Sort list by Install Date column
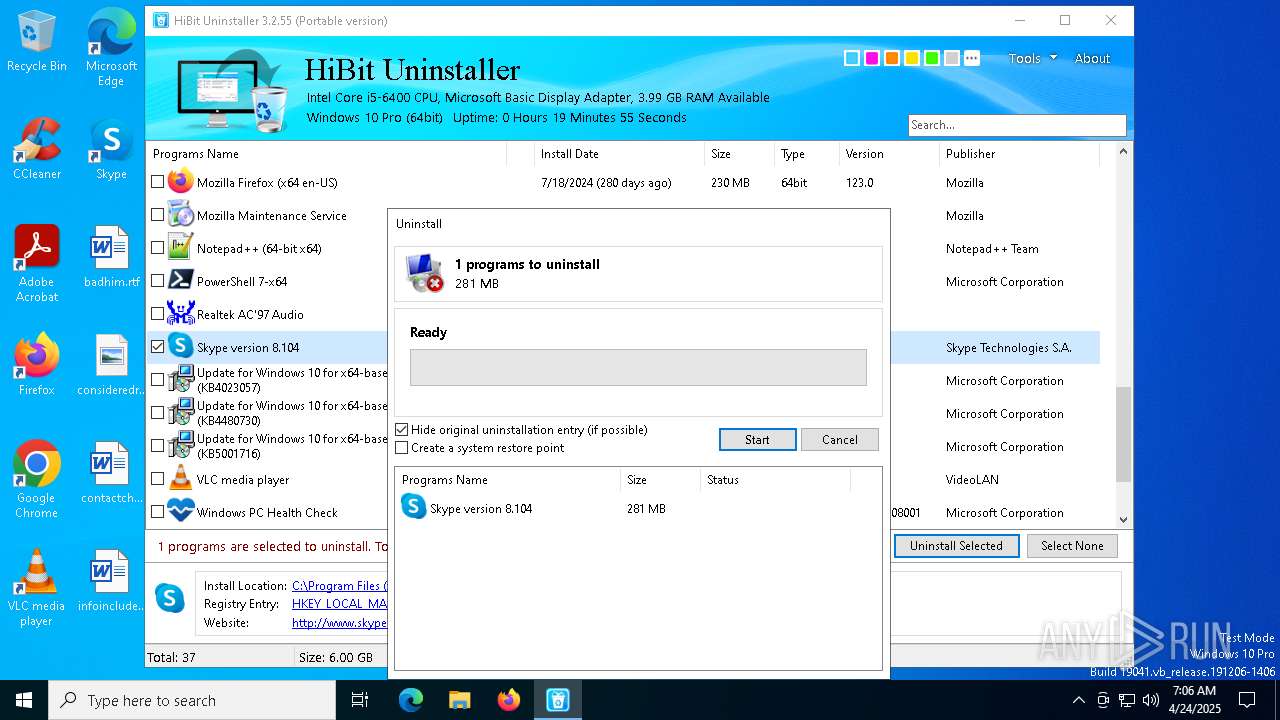This screenshot has width=1280, height=720. [619, 154]
